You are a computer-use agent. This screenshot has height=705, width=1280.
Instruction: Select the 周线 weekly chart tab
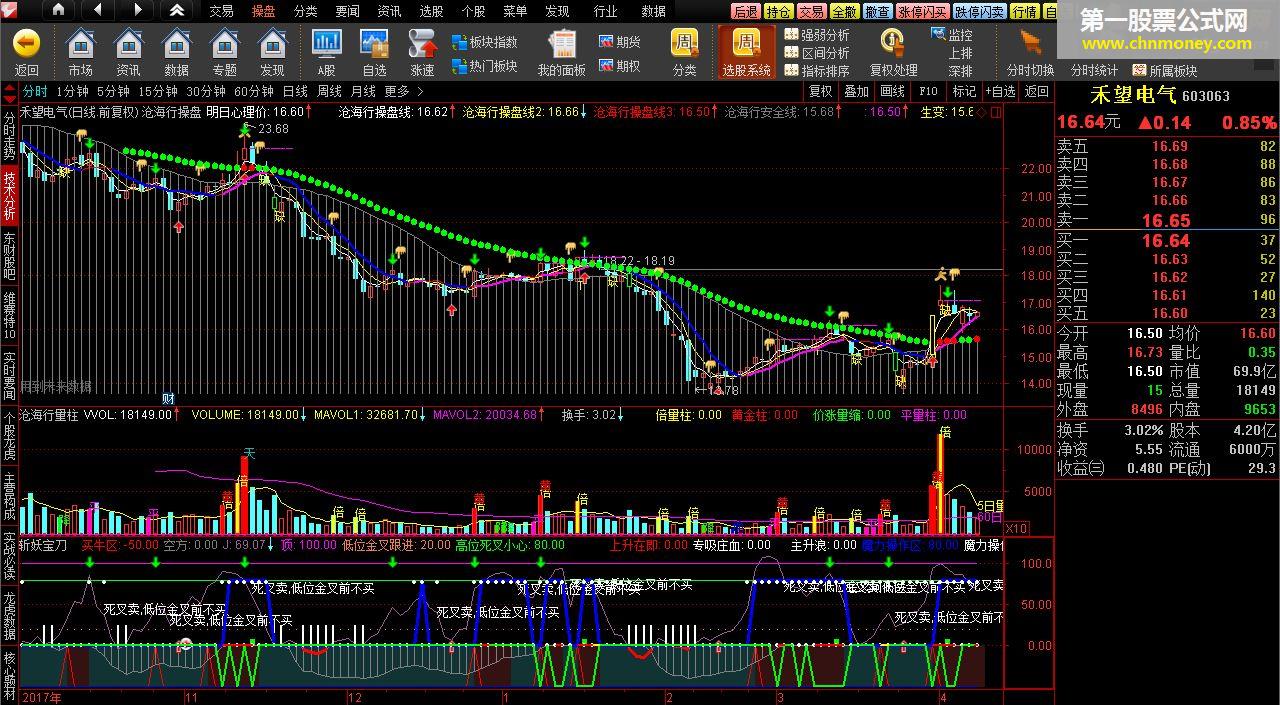329,91
